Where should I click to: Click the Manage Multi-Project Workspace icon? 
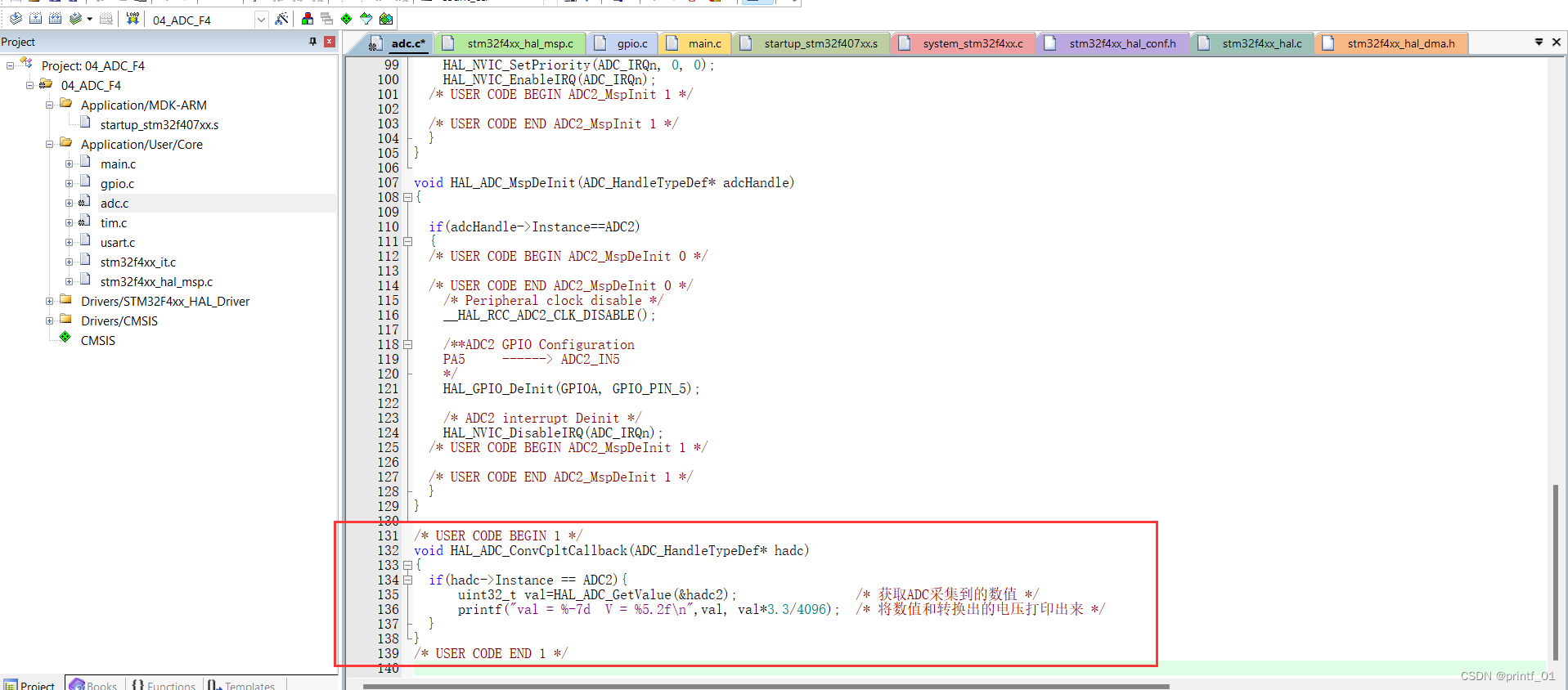coord(327,18)
